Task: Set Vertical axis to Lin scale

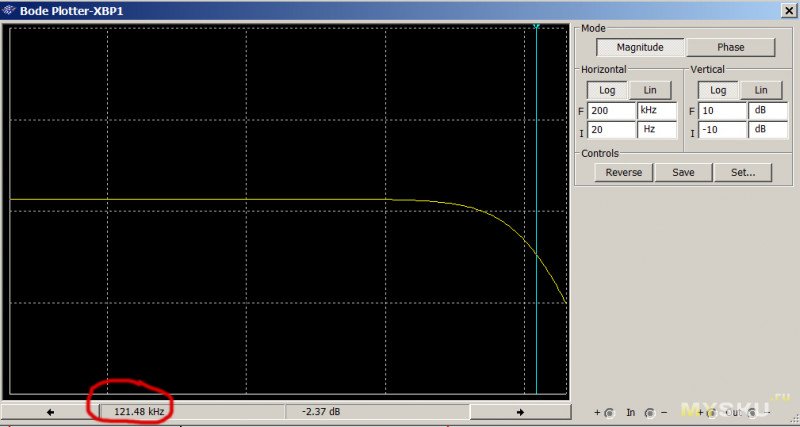Action: [x=761, y=90]
